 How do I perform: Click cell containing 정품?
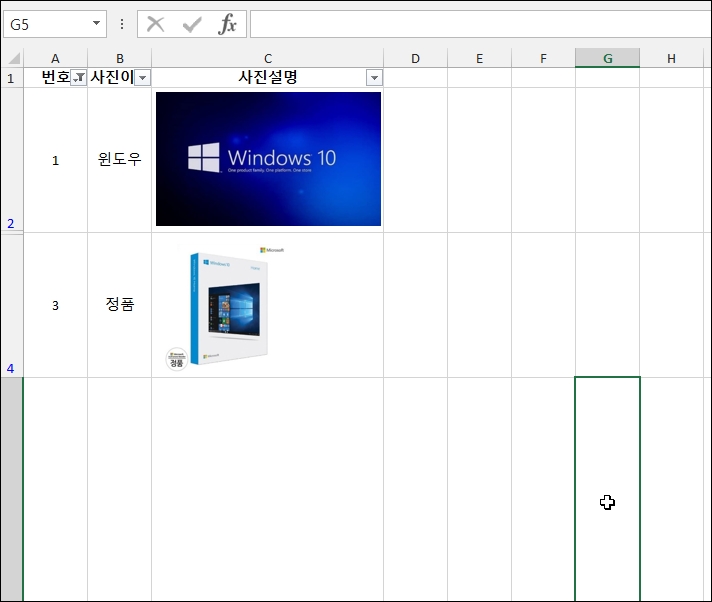(x=119, y=305)
